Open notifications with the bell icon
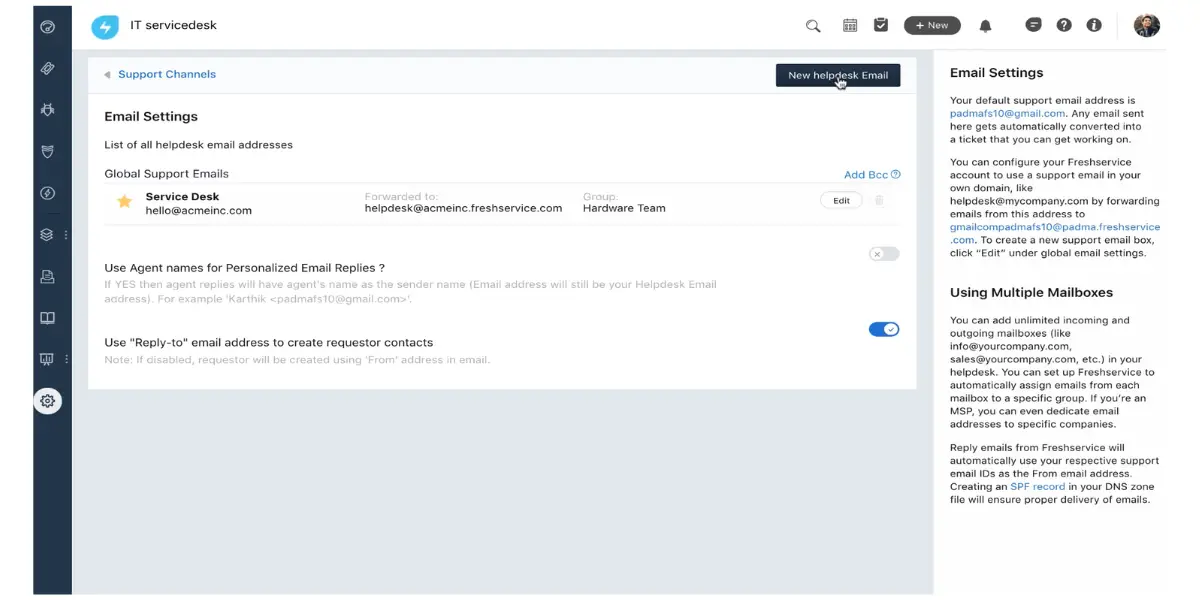This screenshot has width=1200, height=600. click(985, 26)
